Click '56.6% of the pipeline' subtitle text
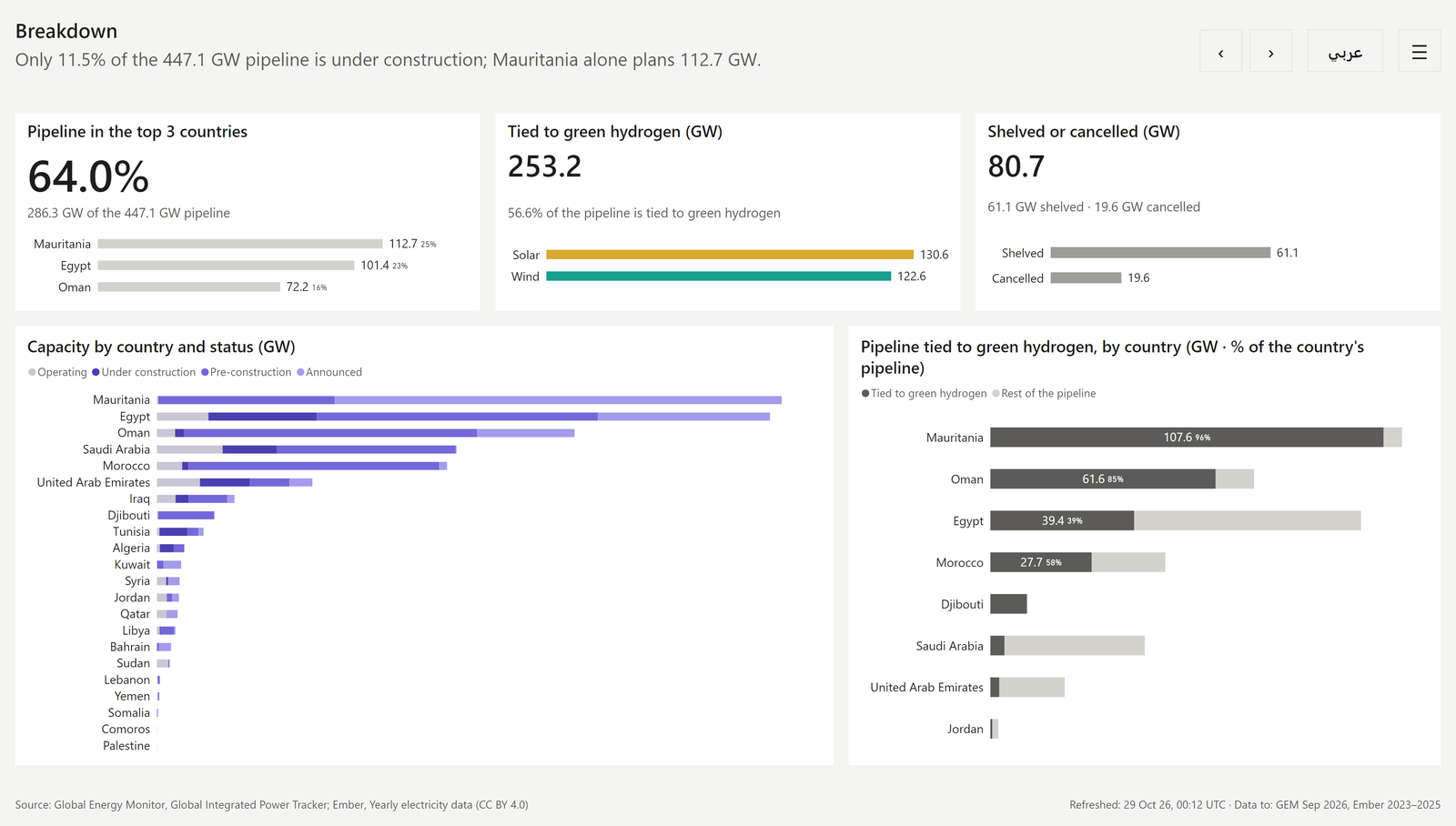This screenshot has width=1456, height=826. pyautogui.click(x=644, y=213)
